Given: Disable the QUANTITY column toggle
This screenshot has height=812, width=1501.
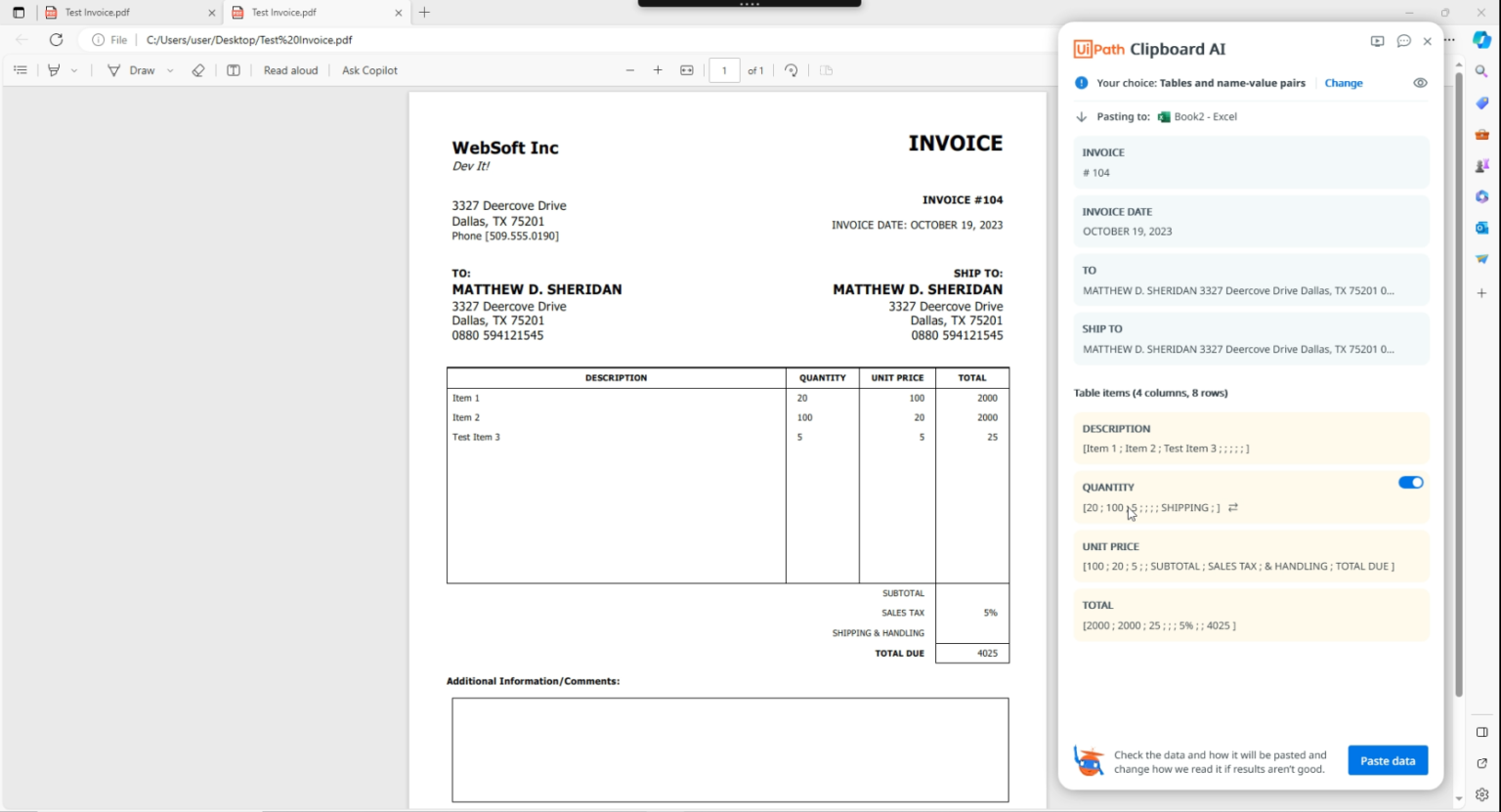Looking at the screenshot, I should click(1411, 482).
